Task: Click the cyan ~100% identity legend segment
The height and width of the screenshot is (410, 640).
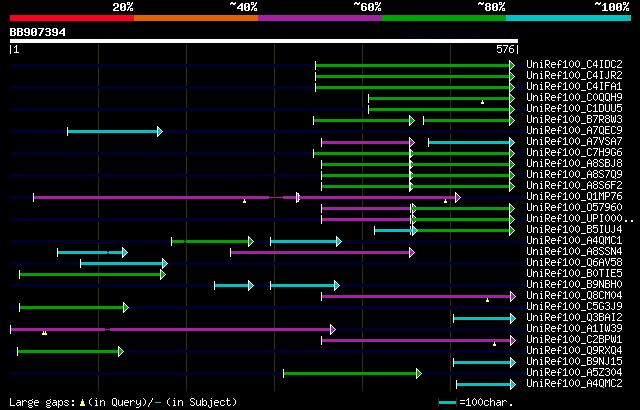Action: 569,18
